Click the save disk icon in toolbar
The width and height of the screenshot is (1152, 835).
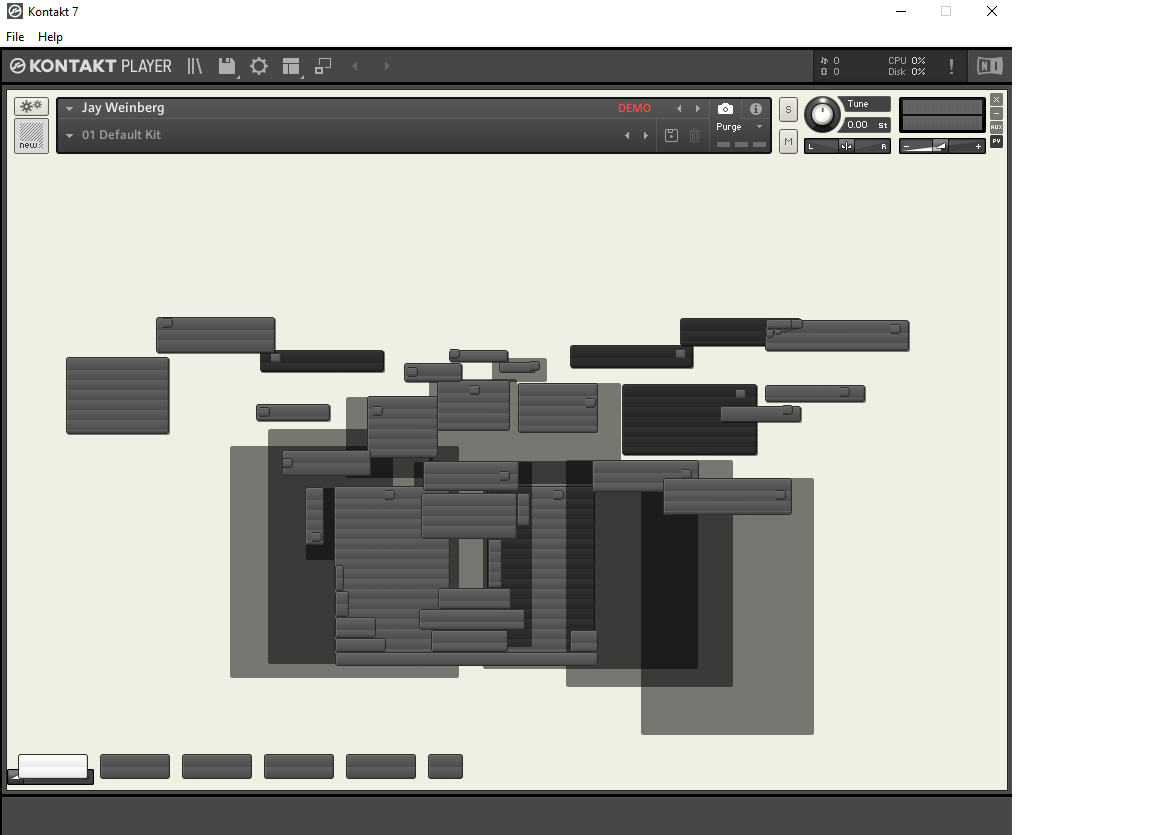pyautogui.click(x=227, y=67)
